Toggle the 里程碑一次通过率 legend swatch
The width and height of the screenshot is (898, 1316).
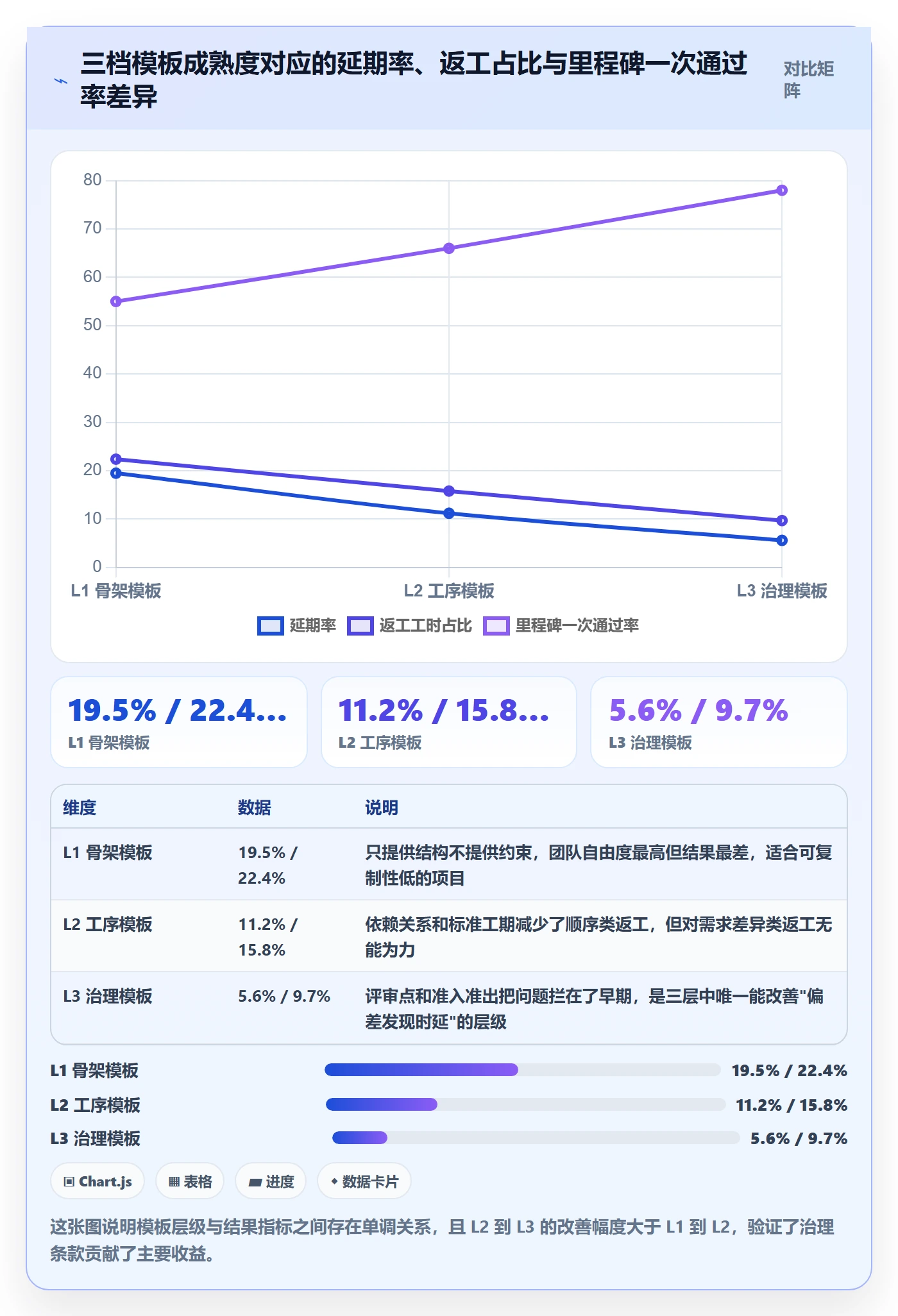tap(496, 625)
